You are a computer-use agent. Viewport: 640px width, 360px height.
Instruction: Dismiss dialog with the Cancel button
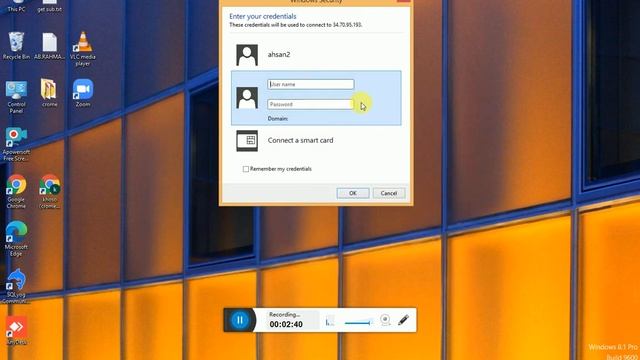389,193
